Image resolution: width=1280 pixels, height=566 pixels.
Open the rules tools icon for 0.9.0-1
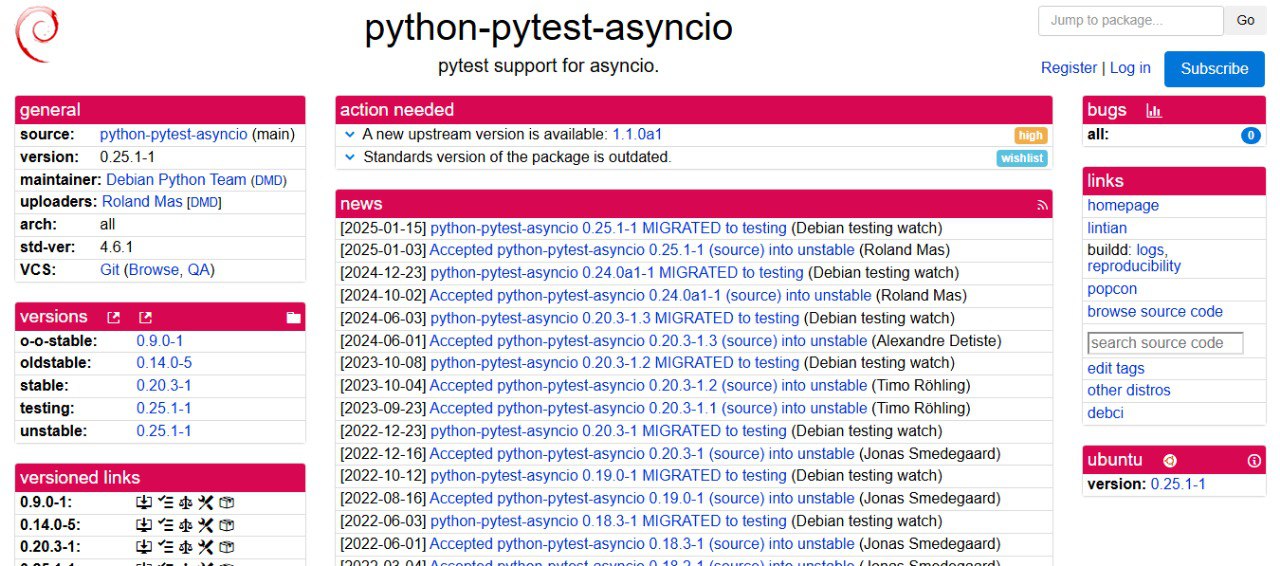(206, 502)
